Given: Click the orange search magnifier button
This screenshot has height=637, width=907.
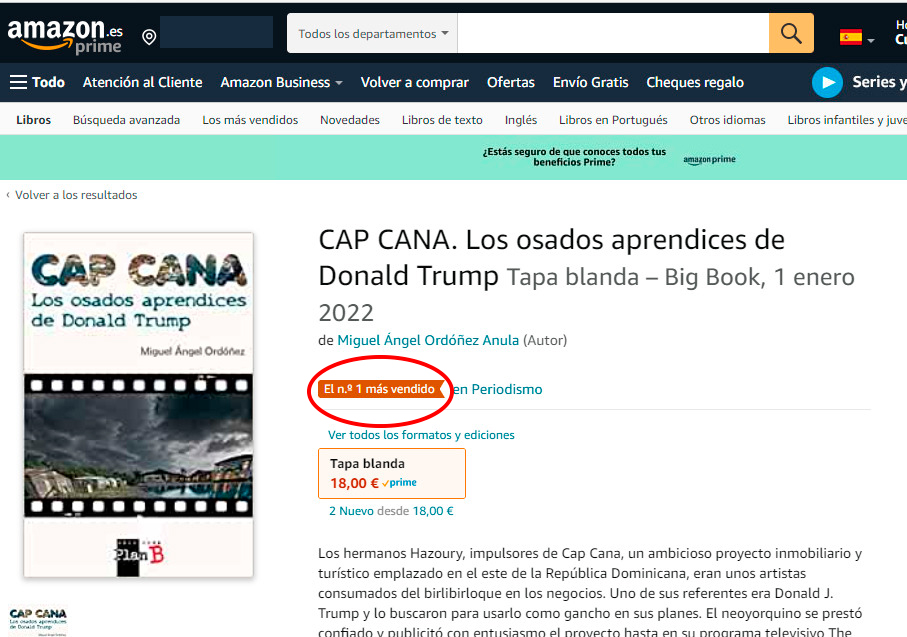Looking at the screenshot, I should coord(791,33).
